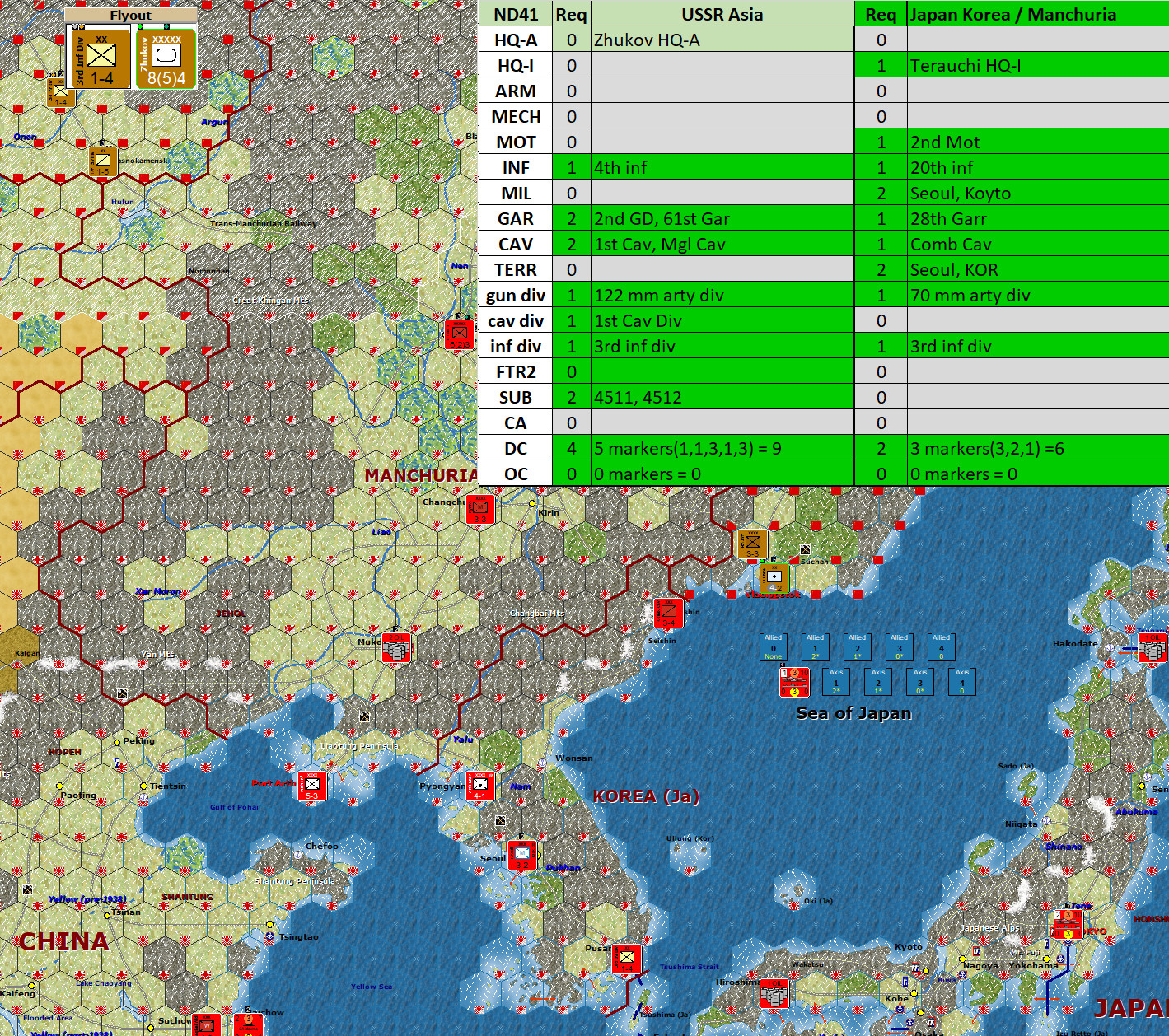This screenshot has height=1036, width=1169.
Task: Click the CHINA map label
Action: point(64,941)
